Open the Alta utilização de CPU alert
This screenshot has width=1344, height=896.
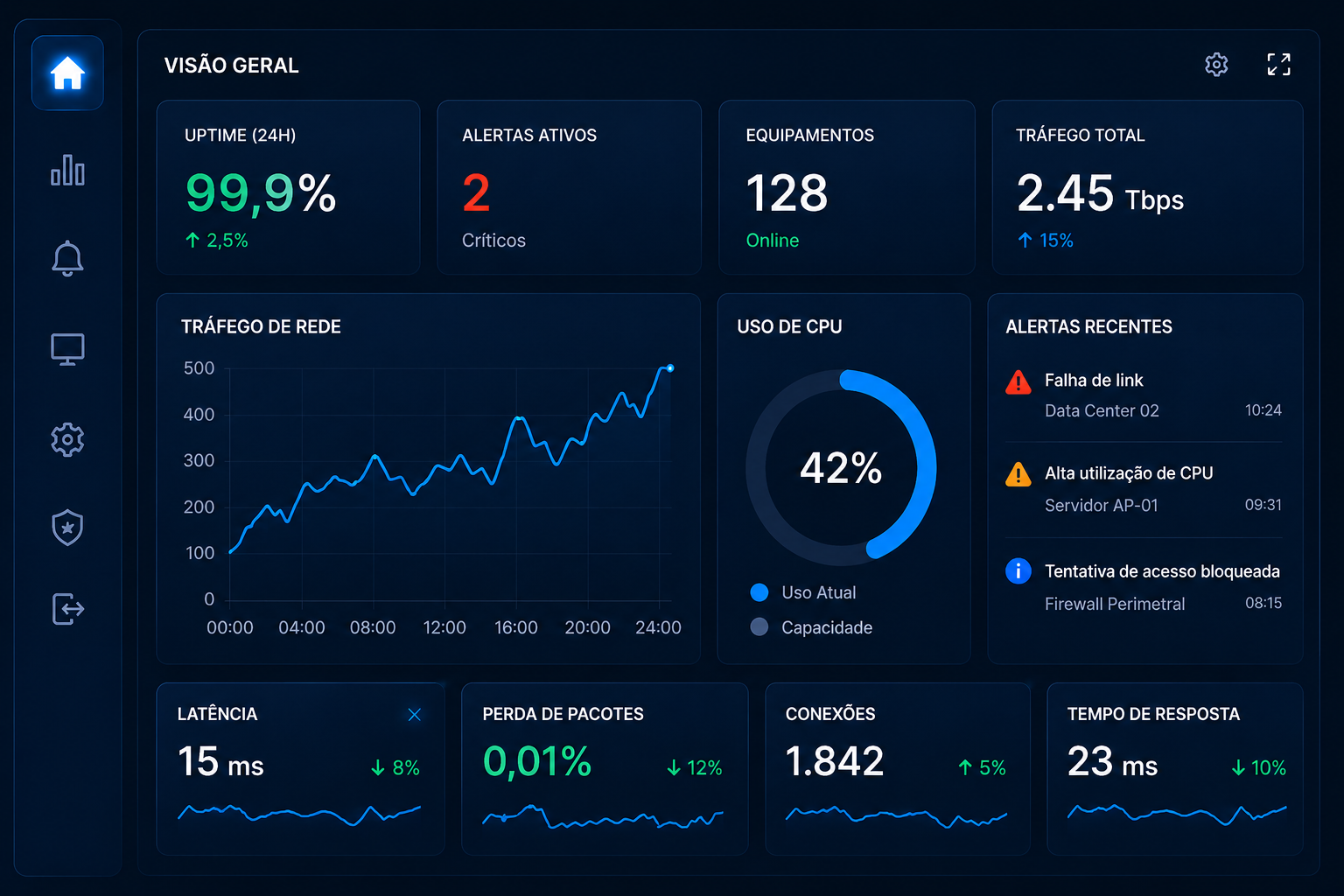1144,488
